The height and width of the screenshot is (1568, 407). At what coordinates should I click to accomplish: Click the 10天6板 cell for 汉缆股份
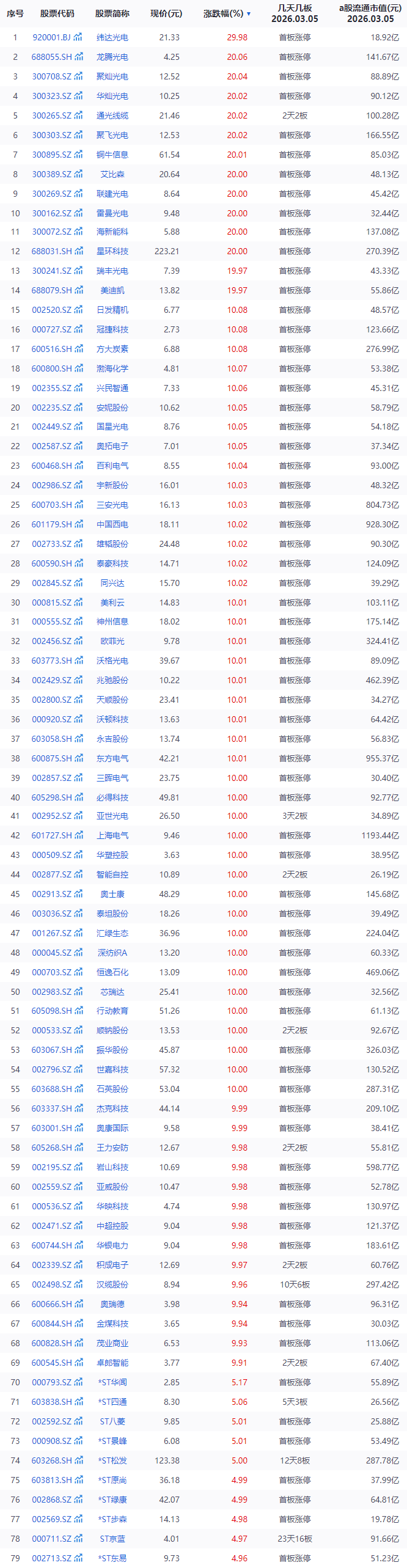[x=295, y=1284]
